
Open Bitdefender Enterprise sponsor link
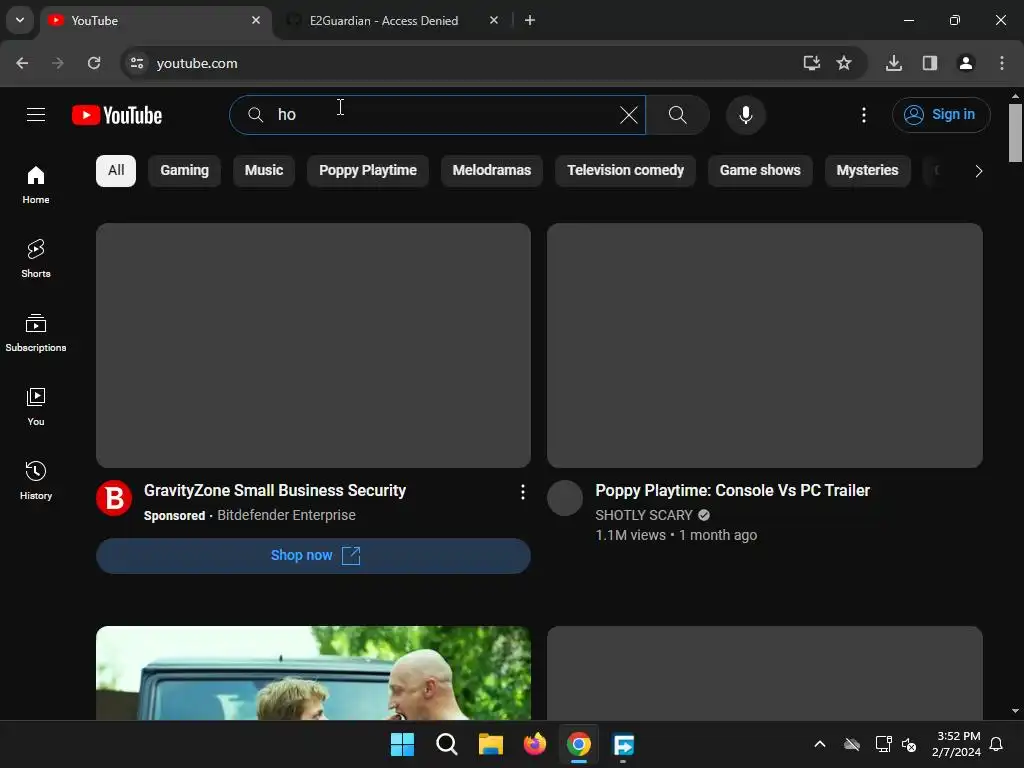[x=286, y=515]
